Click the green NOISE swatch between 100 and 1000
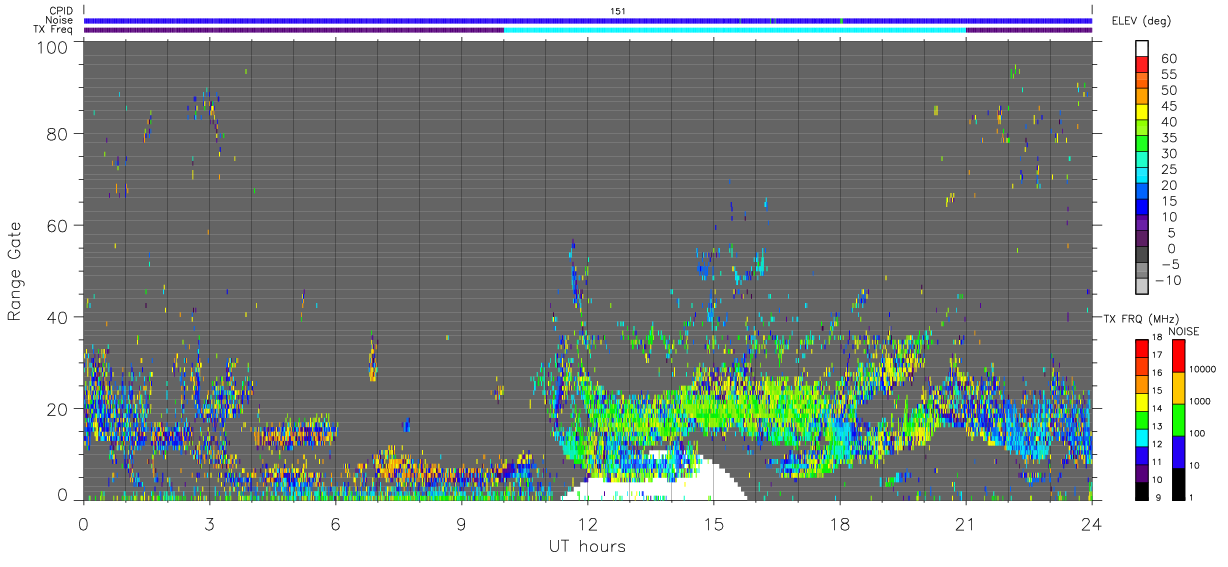 (x=1177, y=419)
